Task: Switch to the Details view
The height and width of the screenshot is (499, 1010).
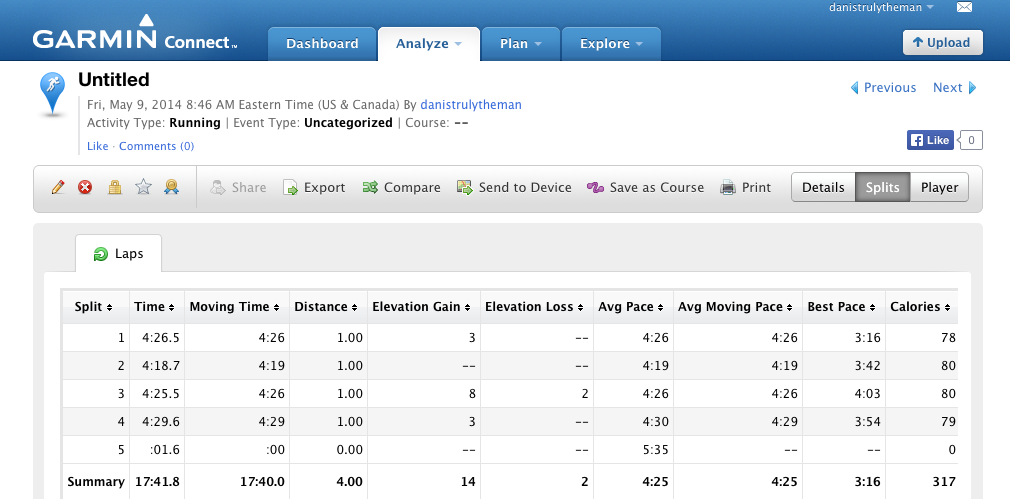Action: (x=823, y=187)
